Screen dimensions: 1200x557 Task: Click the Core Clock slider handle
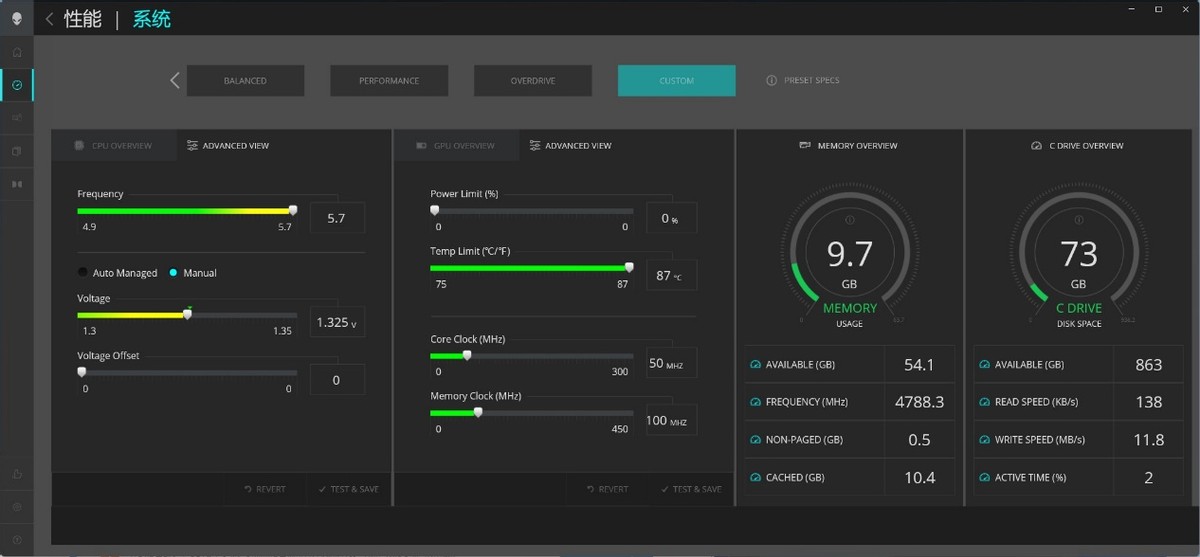pos(467,355)
